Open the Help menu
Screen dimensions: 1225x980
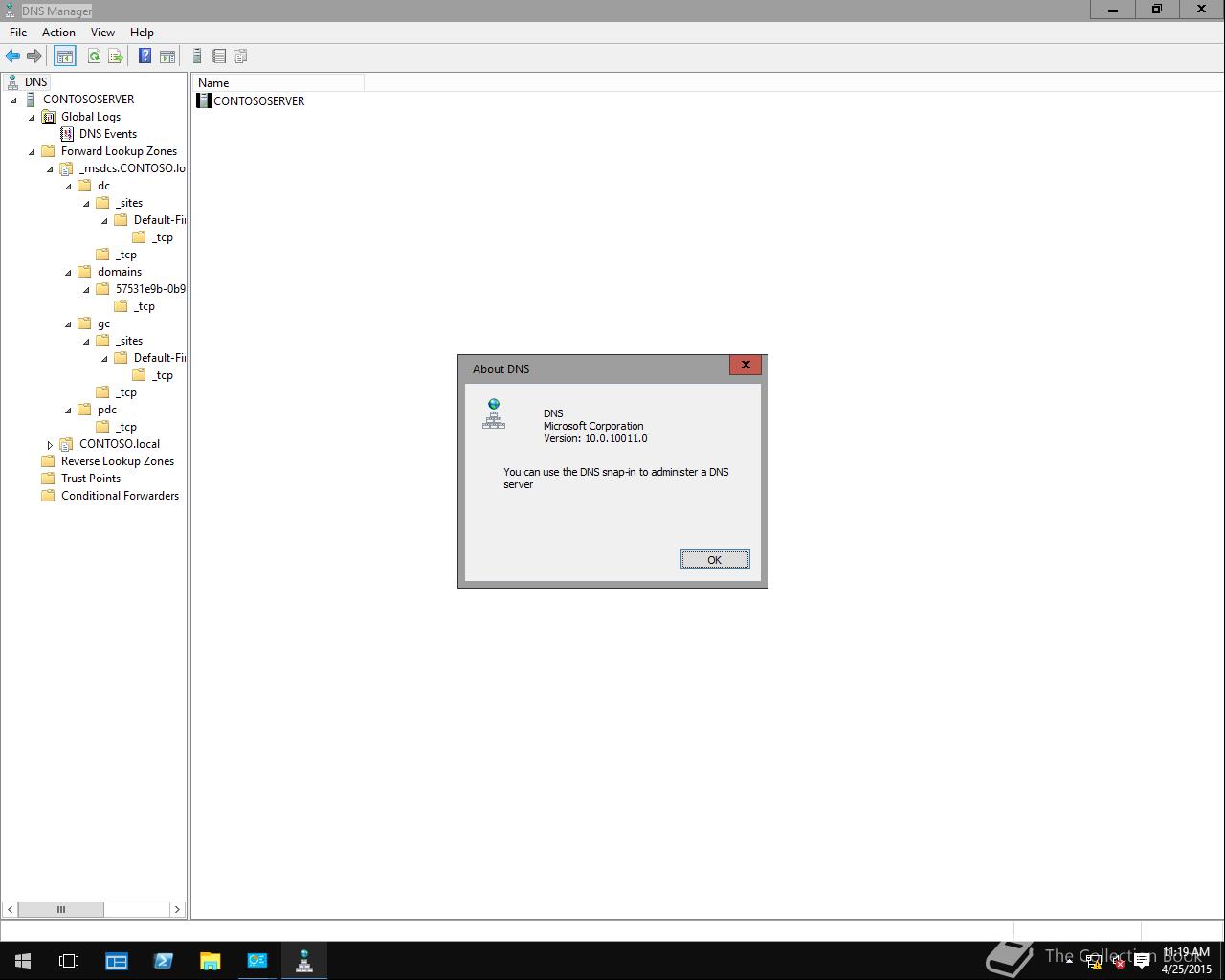(142, 32)
